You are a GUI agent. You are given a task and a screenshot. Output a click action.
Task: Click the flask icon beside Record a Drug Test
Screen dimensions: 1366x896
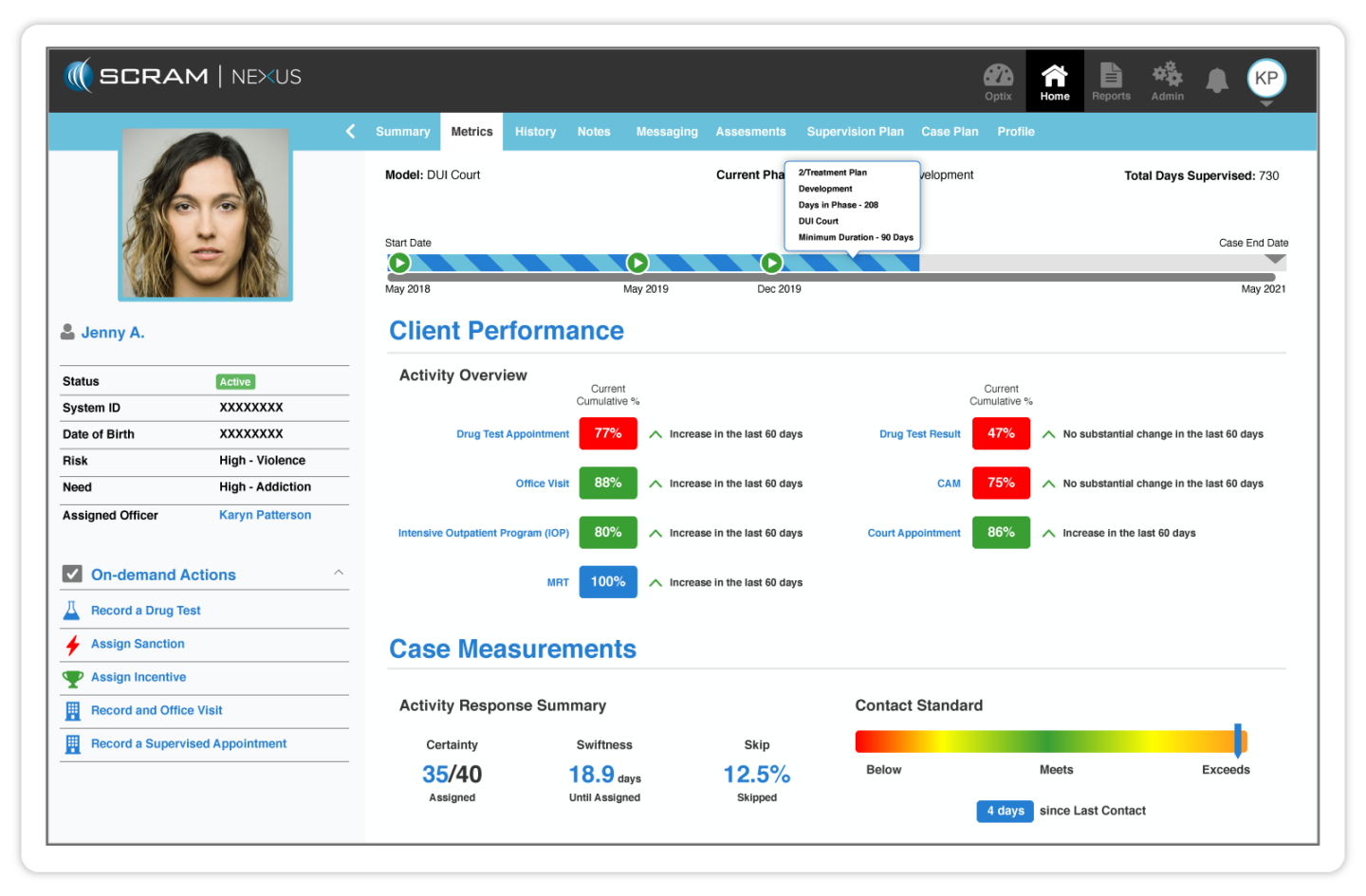[x=73, y=610]
